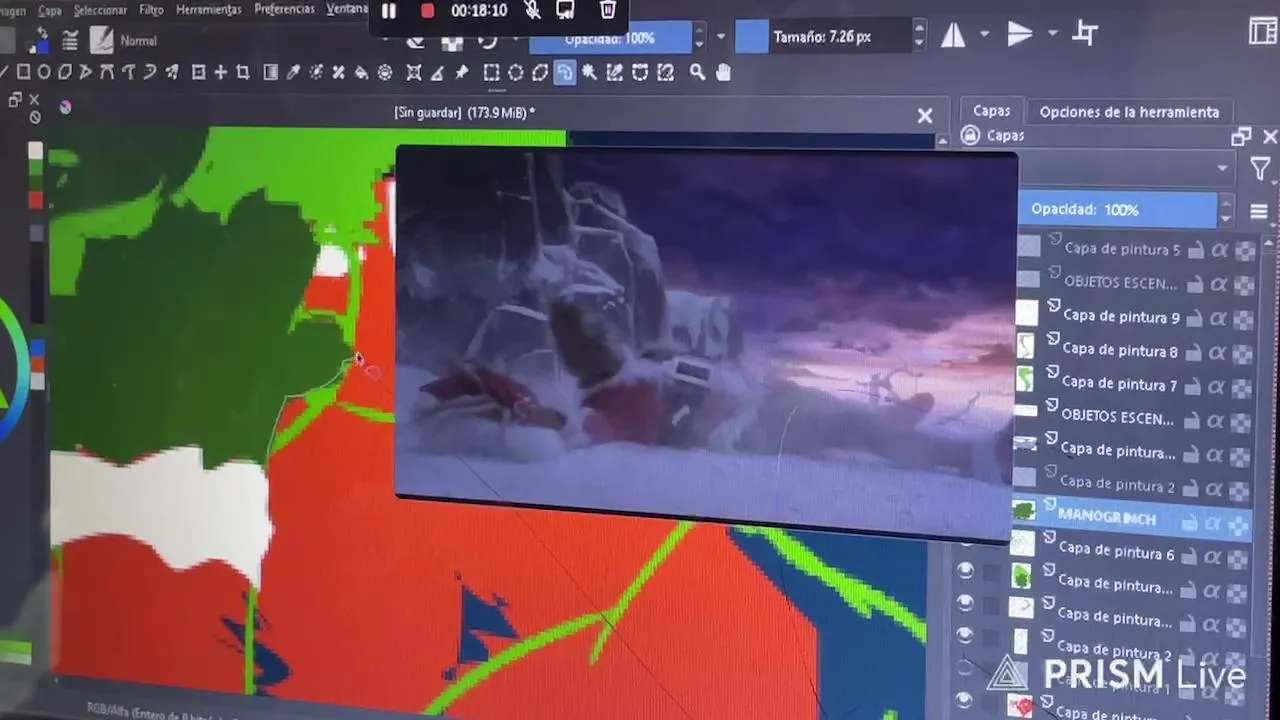This screenshot has height=720, width=1280.
Task: Select the Assistant tool
Action: [x=413, y=72]
